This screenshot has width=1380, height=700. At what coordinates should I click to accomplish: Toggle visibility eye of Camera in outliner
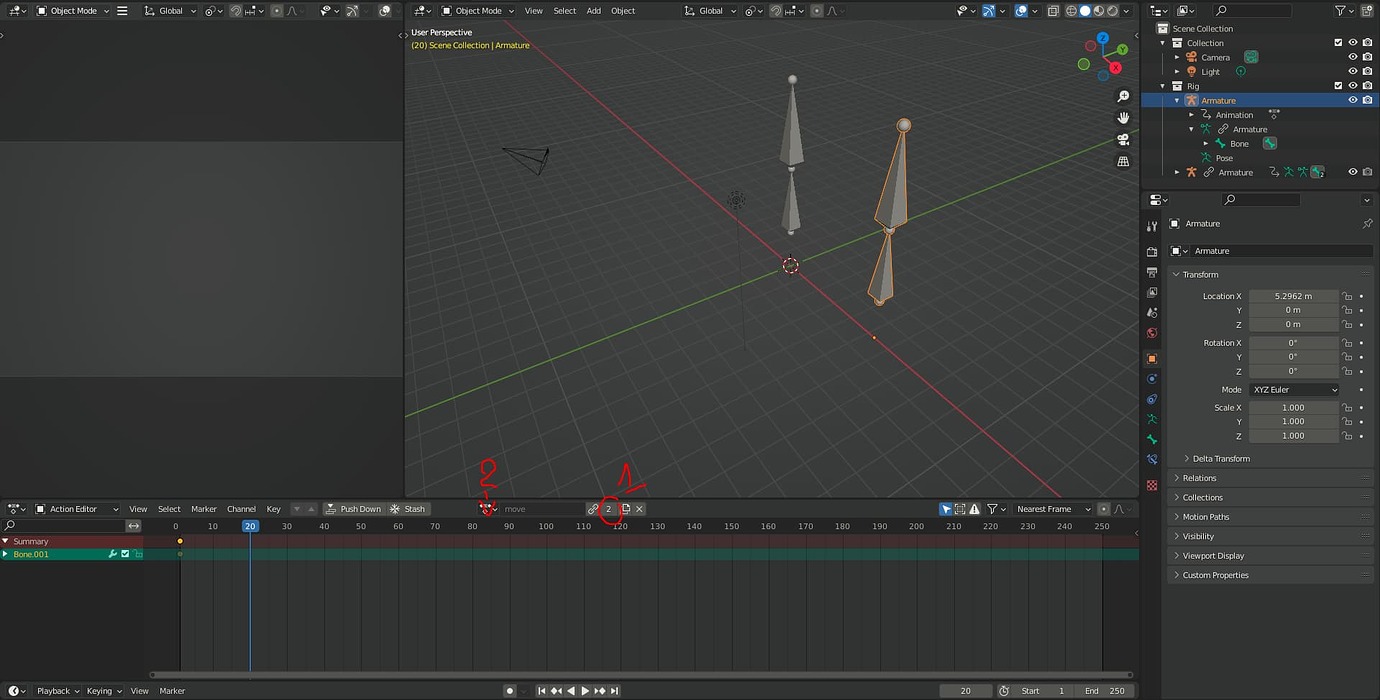(x=1352, y=57)
